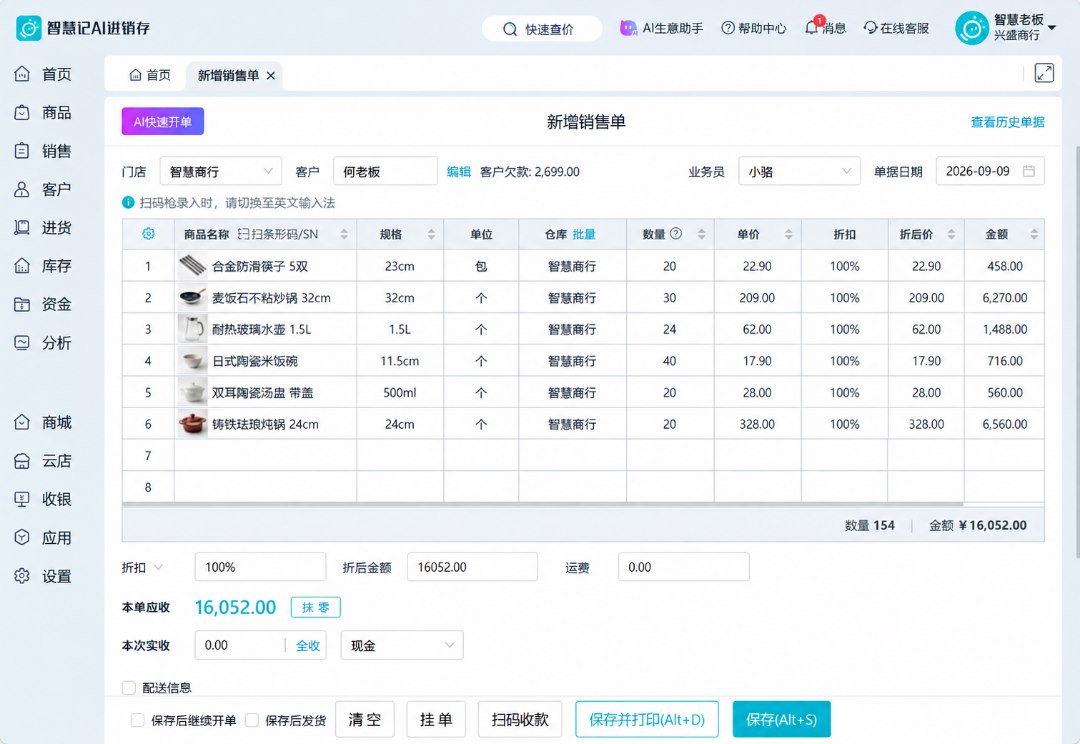The image size is (1080, 744).
Task: Open the 商品 products sidebar item
Action: [43, 112]
